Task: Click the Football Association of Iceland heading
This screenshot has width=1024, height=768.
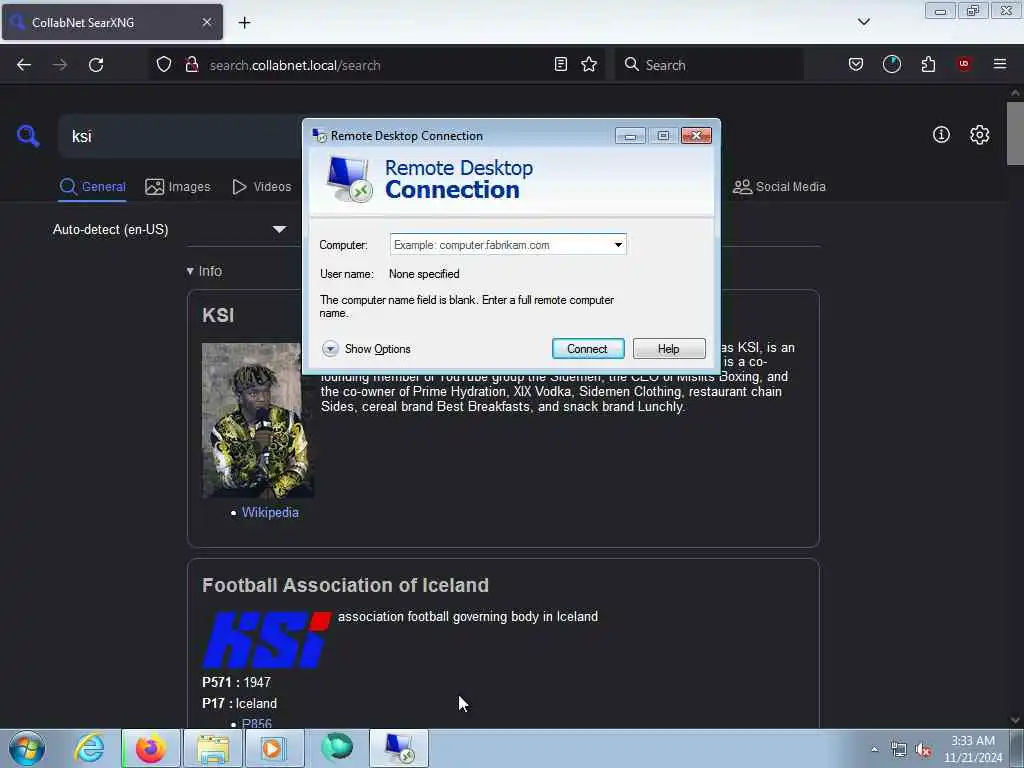Action: point(345,585)
